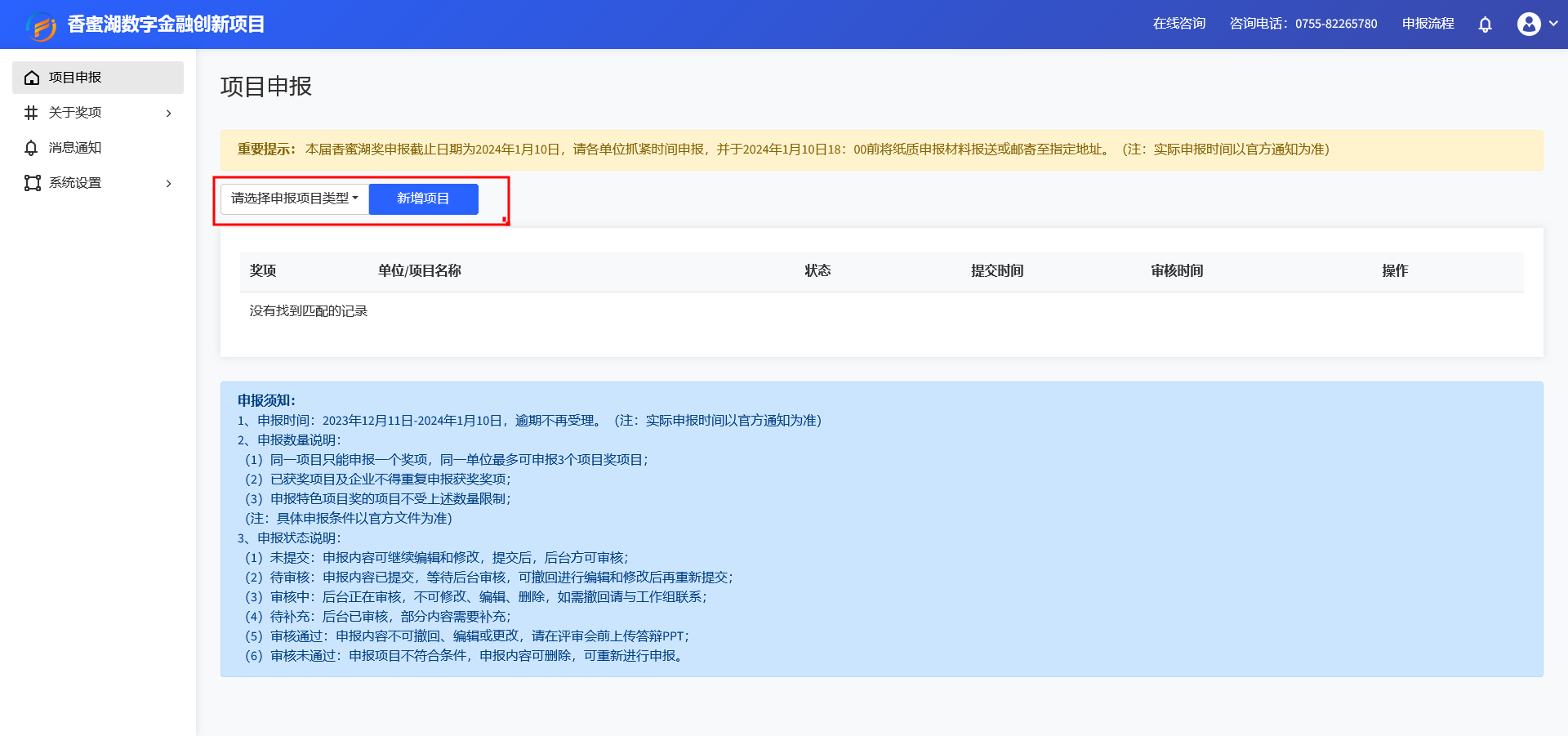This screenshot has width=1568, height=736.
Task: Click the 新增项目 button
Action: [423, 198]
